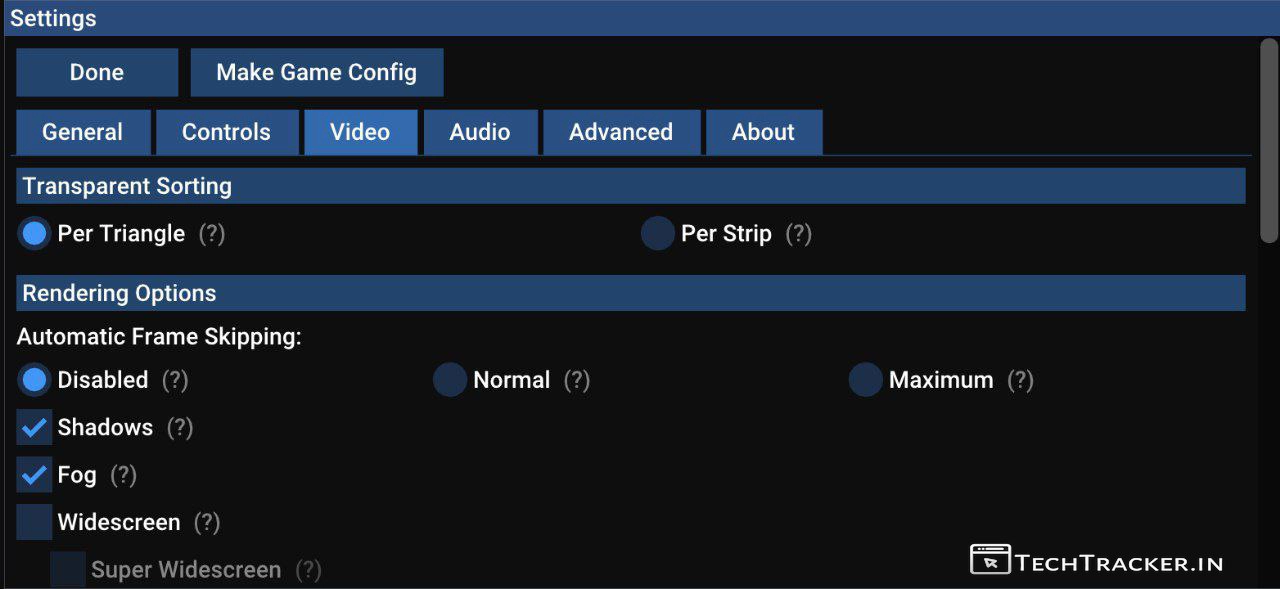Select Per Strip transparent sorting
This screenshot has width=1280, height=589.
coord(657,234)
